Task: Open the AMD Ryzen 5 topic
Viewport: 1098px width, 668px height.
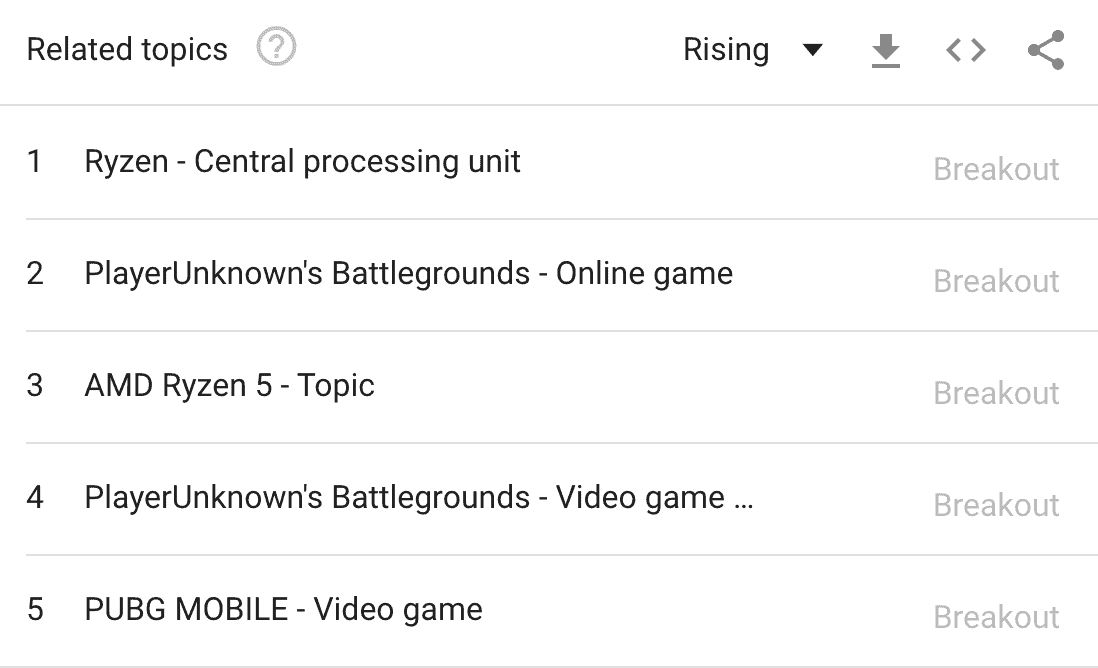Action: point(230,385)
